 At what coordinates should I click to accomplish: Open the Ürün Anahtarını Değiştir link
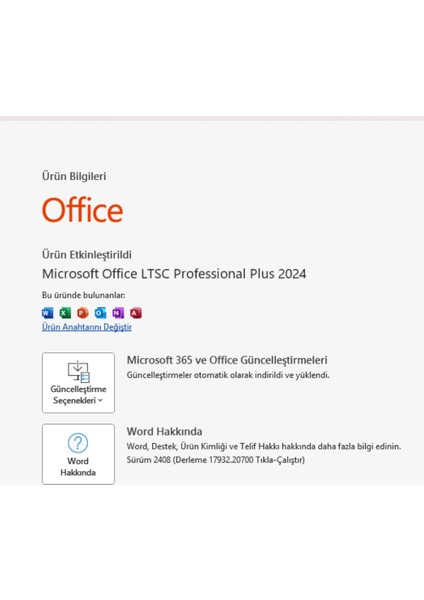87,327
